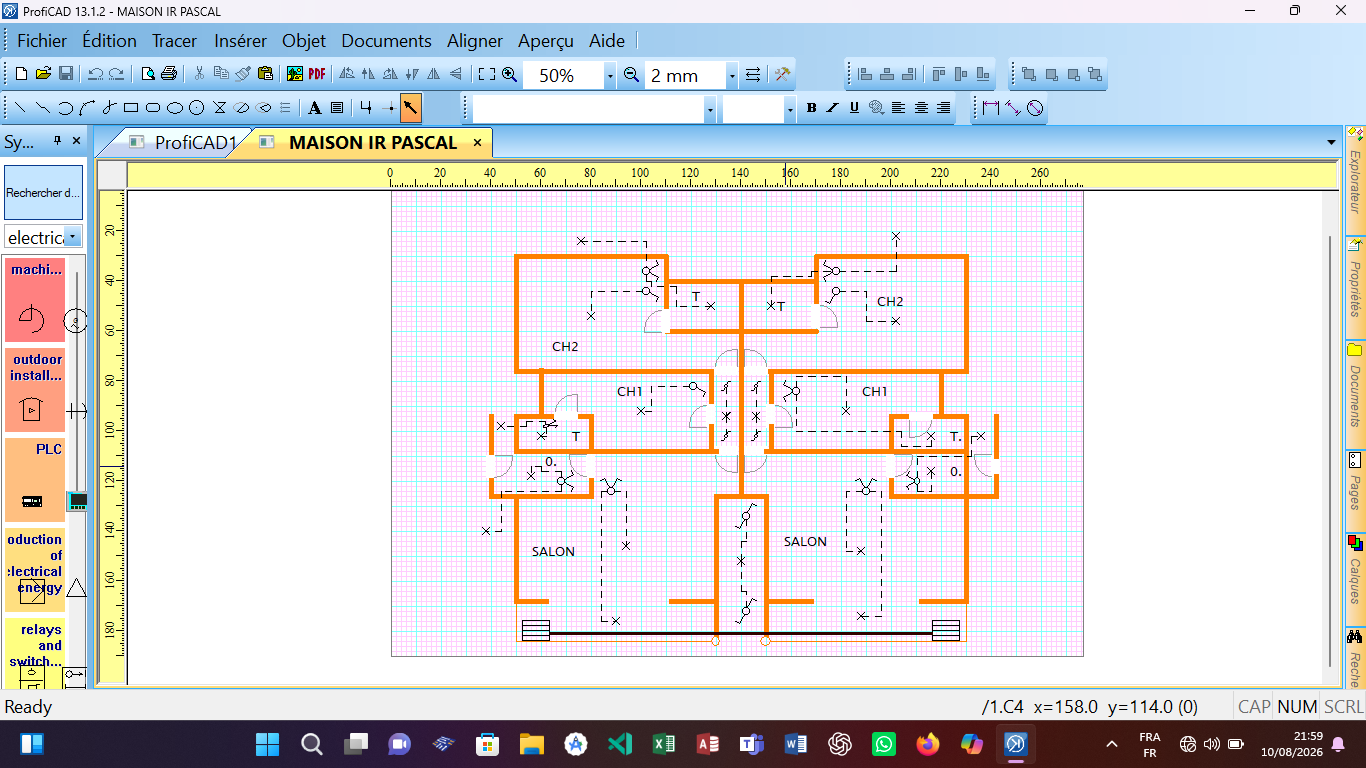Viewport: 1366px width, 768px height.
Task: Open the Insérer menu
Action: point(240,41)
